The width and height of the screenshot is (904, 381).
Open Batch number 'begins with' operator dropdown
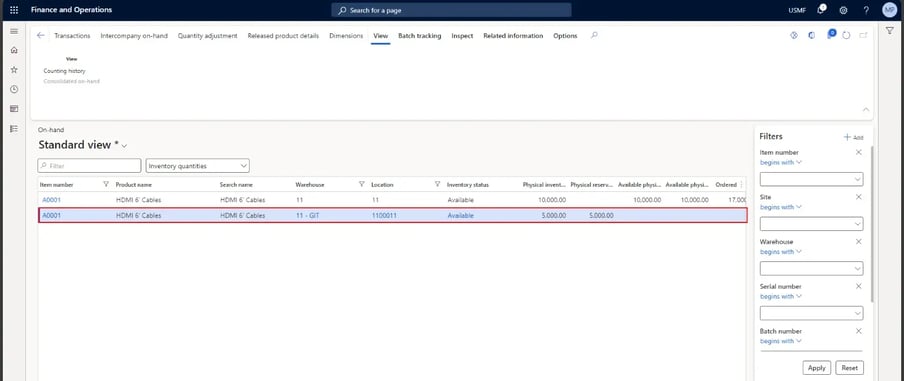point(781,341)
